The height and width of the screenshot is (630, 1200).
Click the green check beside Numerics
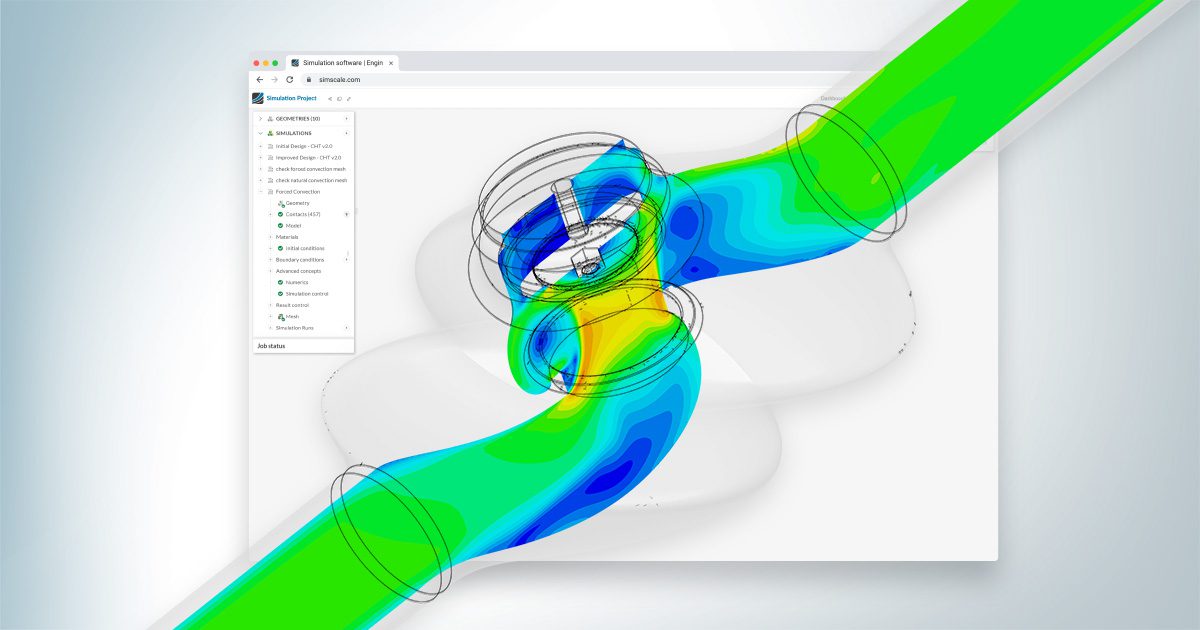pyautogui.click(x=281, y=282)
